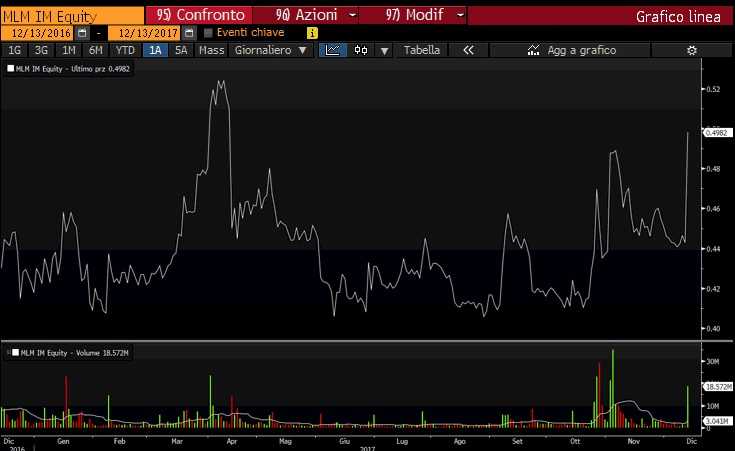The image size is (735, 451).
Task: Open the chart type dropdown arrow
Action: pyautogui.click(x=384, y=51)
